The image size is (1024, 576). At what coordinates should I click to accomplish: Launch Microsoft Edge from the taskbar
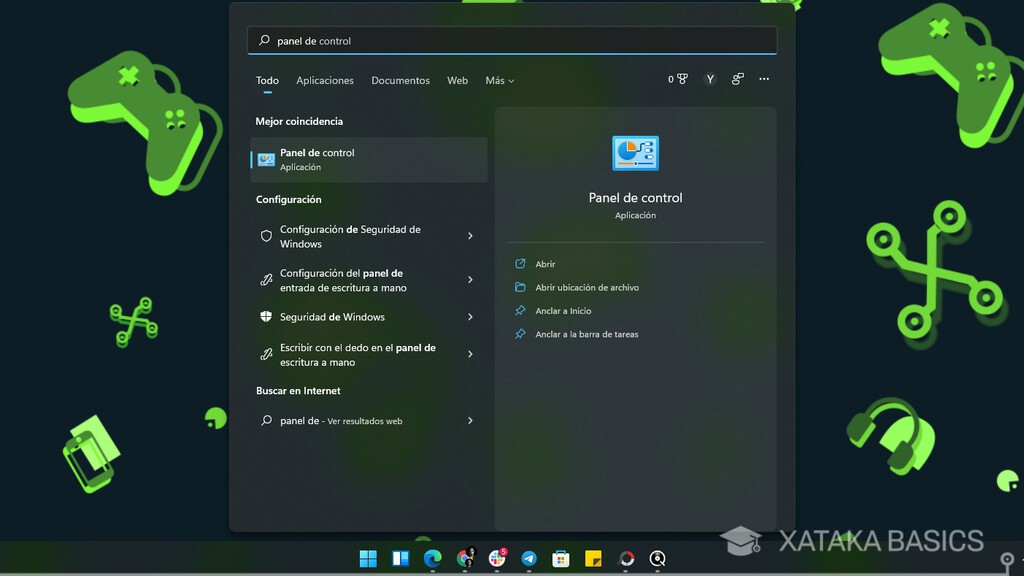432,559
